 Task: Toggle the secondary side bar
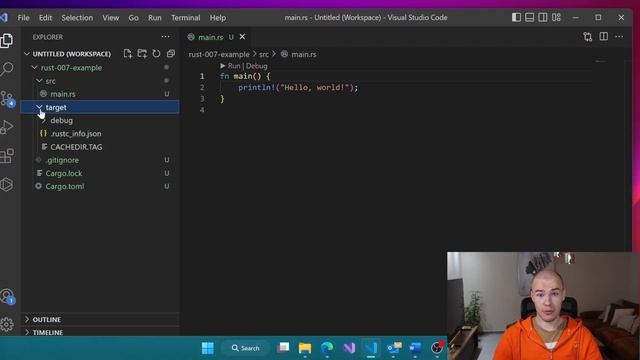543,18
